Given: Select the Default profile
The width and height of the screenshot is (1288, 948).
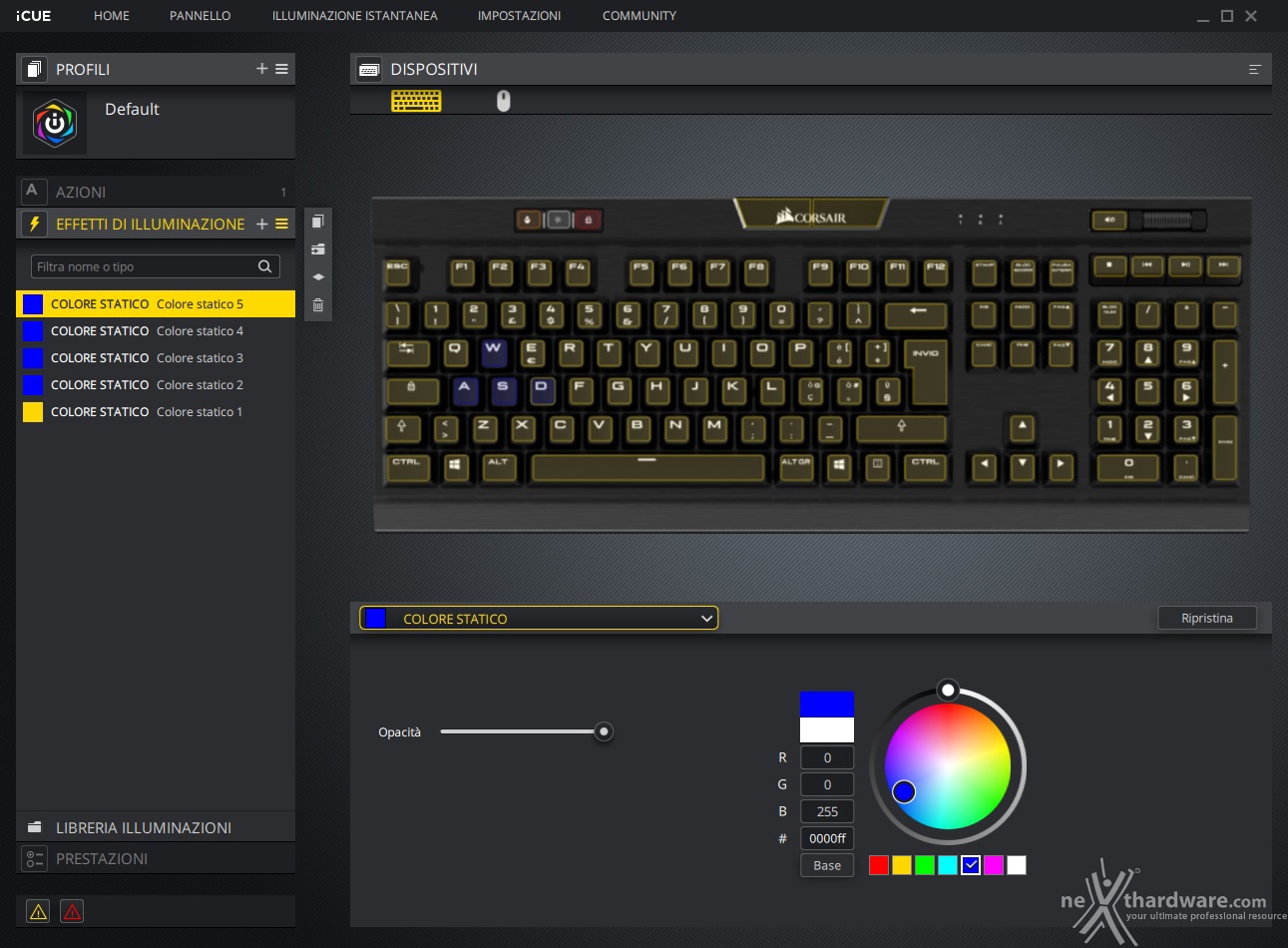Looking at the screenshot, I should pyautogui.click(x=156, y=123).
